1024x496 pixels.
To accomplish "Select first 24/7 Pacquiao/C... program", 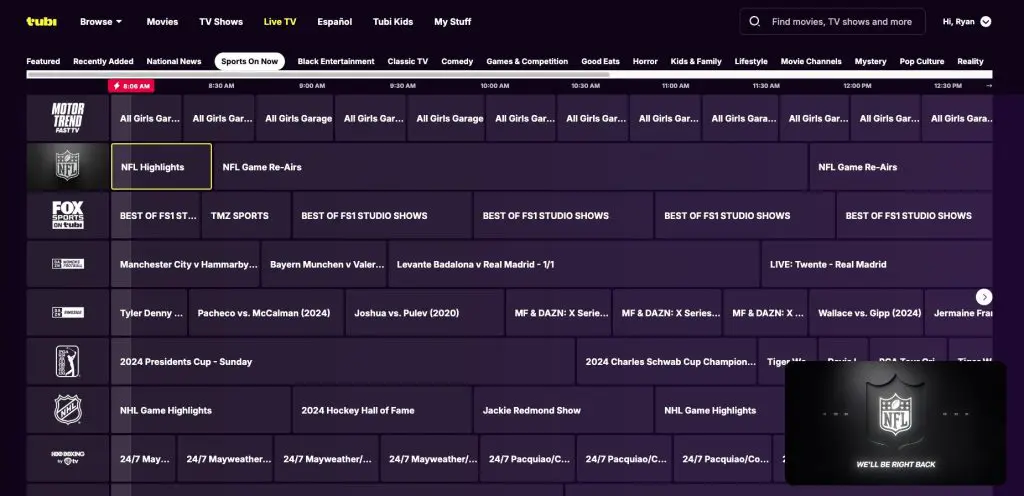I will 527,458.
